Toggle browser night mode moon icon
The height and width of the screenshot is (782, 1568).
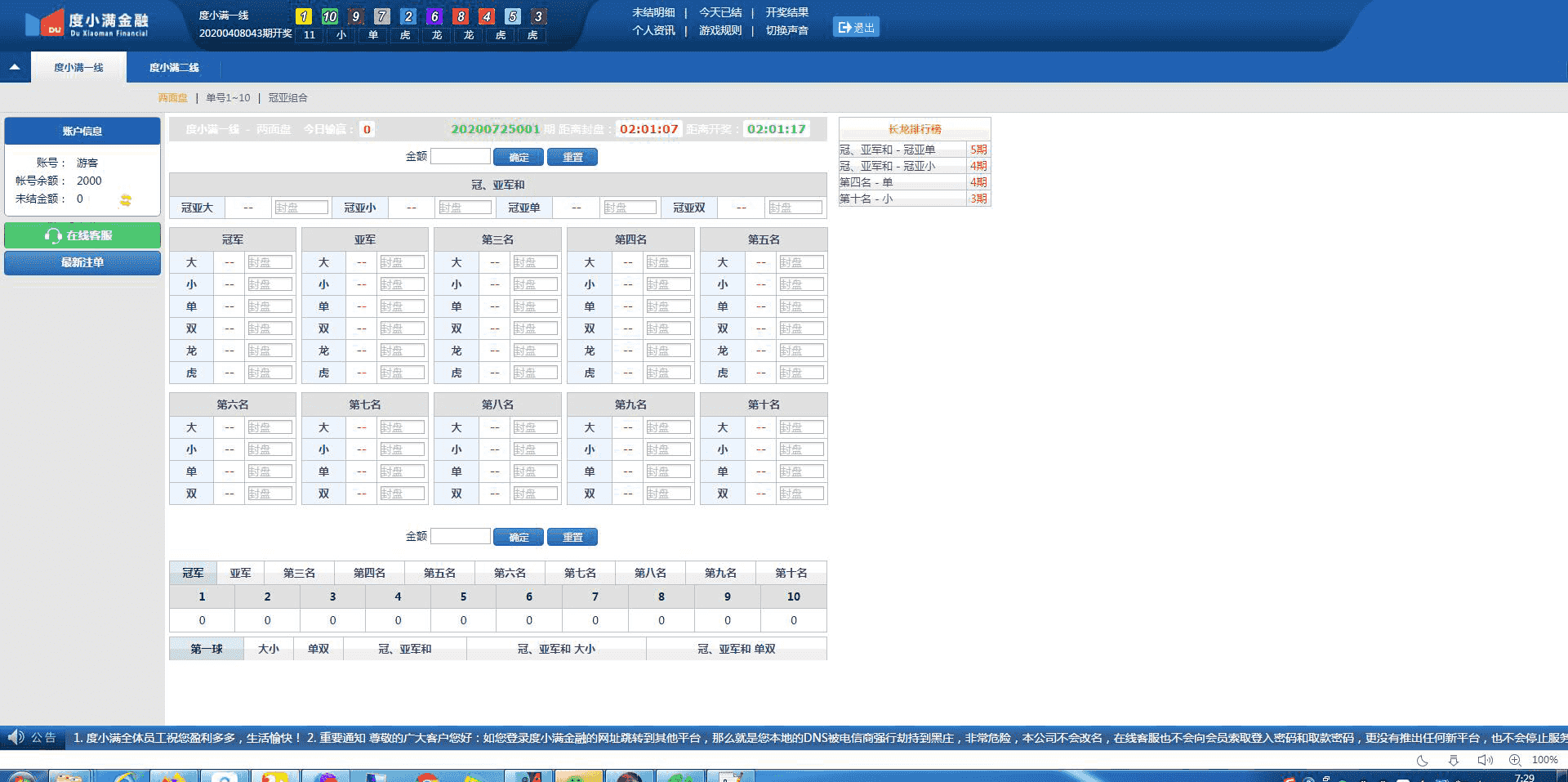(x=1422, y=760)
